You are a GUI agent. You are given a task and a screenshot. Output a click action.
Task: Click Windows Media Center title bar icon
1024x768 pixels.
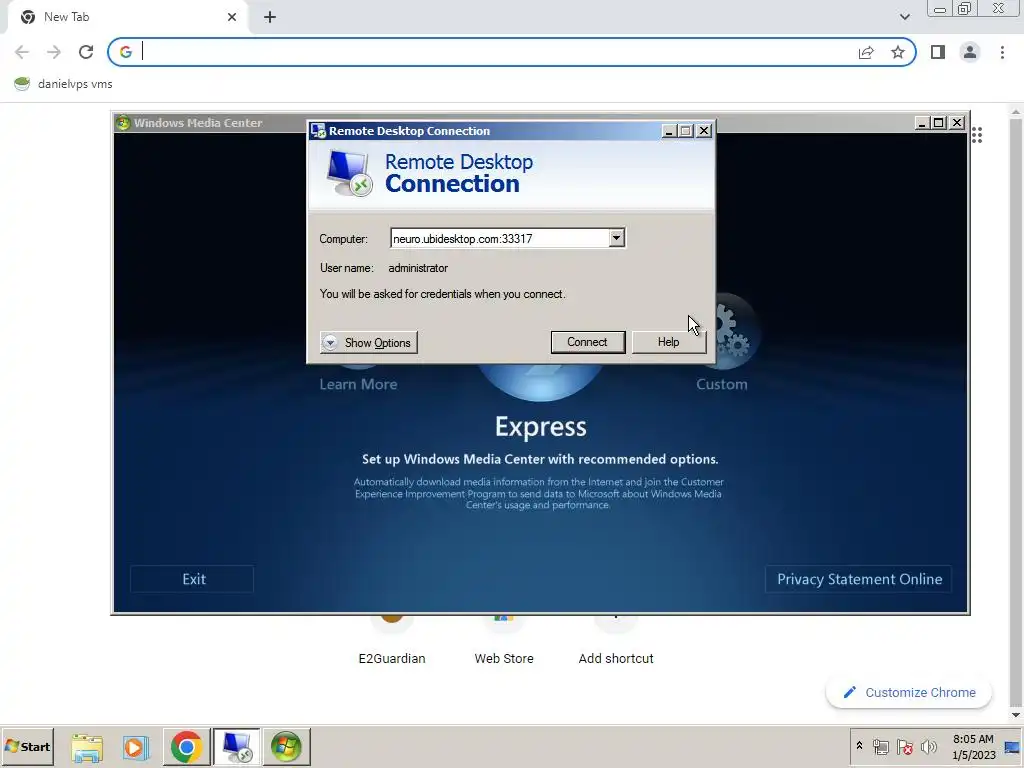tap(123, 123)
